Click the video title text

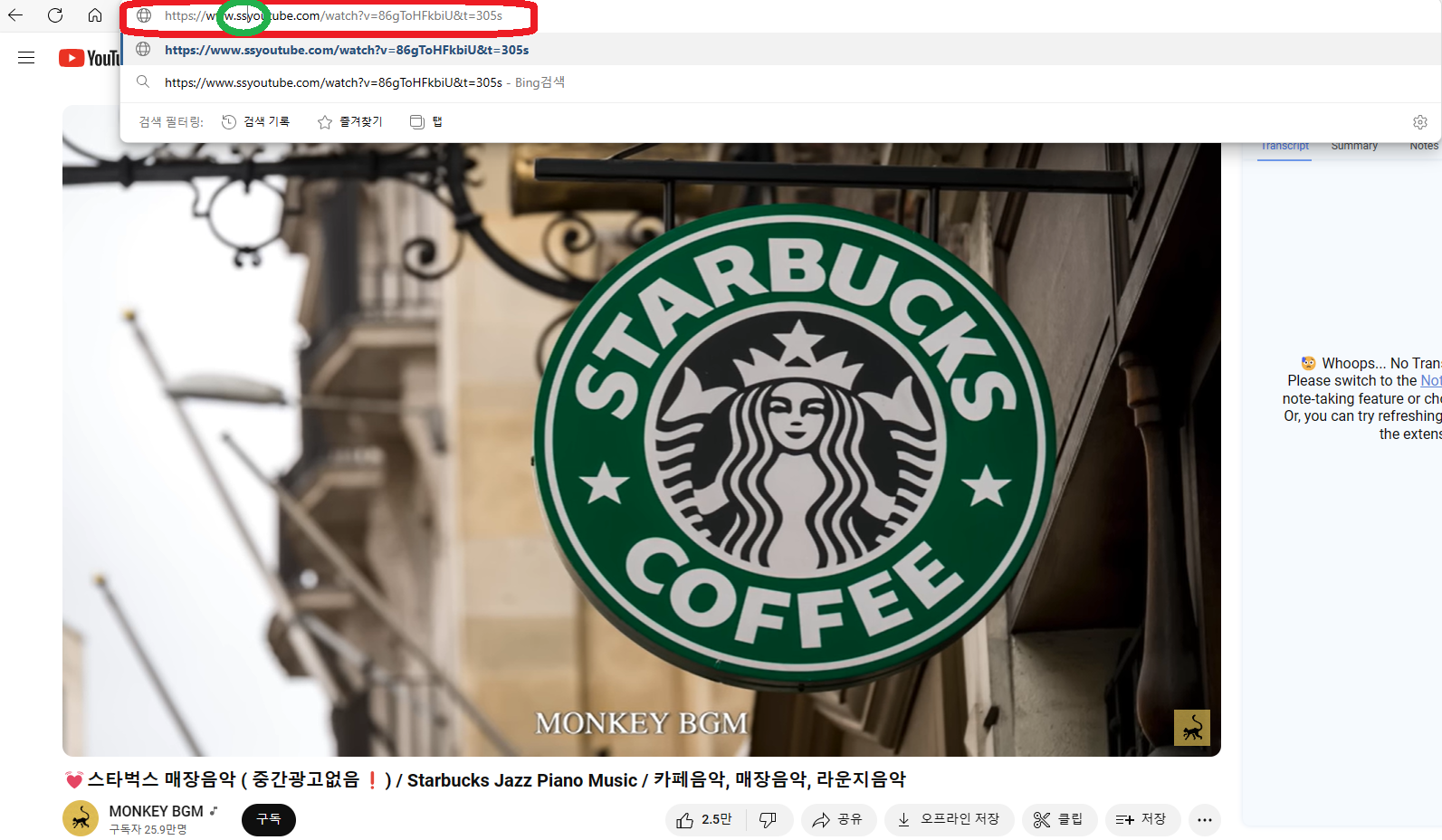[485, 779]
